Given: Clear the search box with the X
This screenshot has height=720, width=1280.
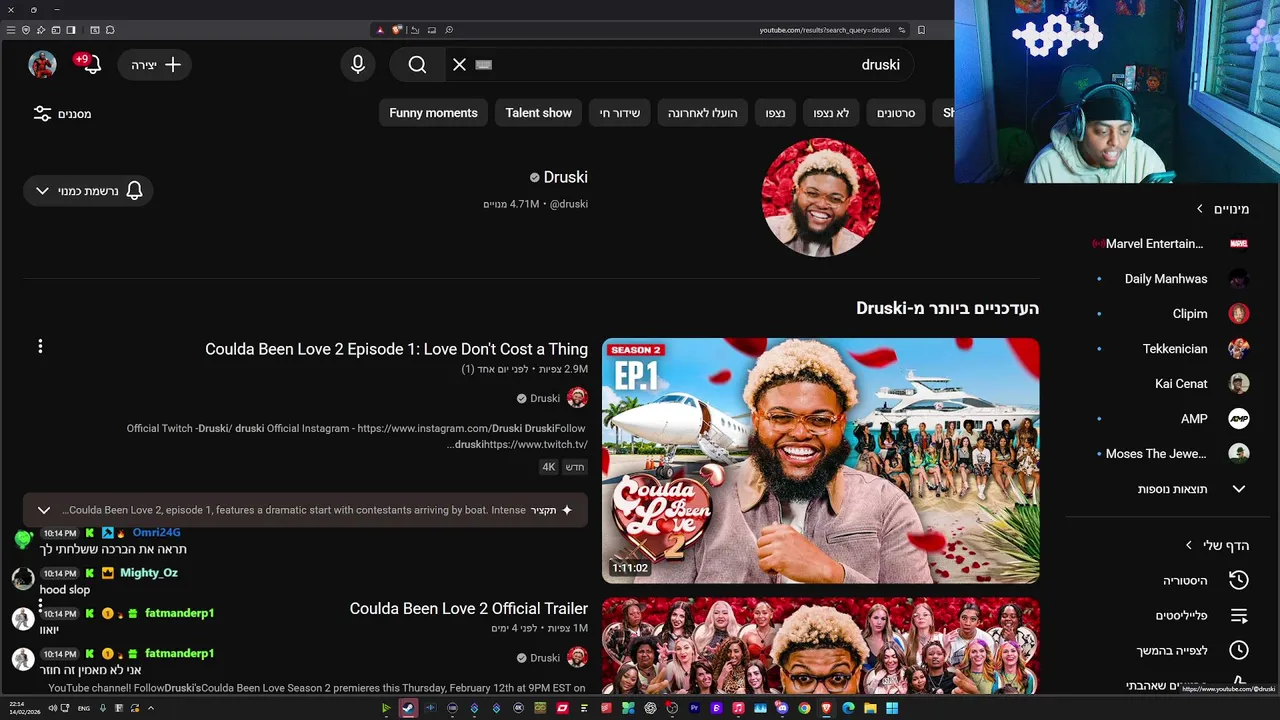Looking at the screenshot, I should tap(459, 64).
